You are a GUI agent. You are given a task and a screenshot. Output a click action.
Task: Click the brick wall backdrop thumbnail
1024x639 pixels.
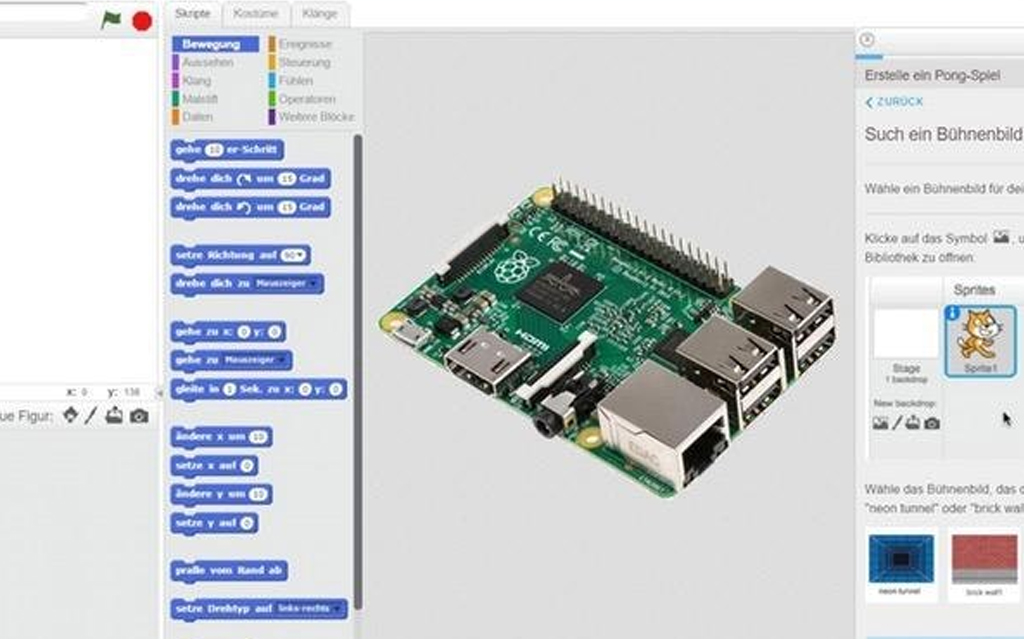coord(984,559)
